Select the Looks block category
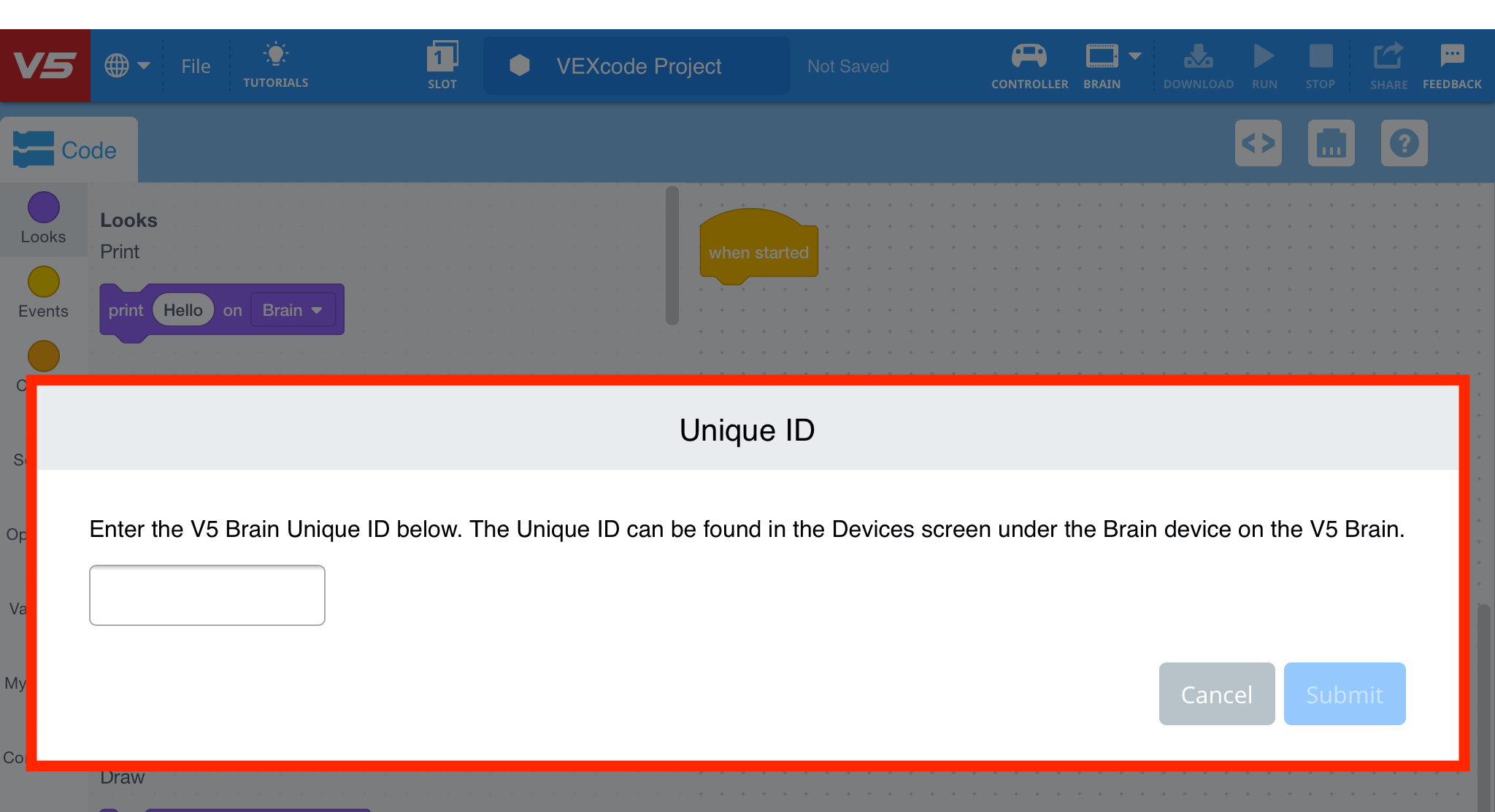1495x812 pixels. coord(43,218)
